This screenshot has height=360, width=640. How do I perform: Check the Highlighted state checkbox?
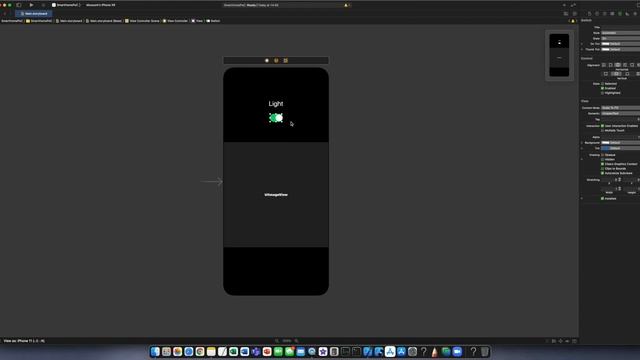click(x=602, y=93)
